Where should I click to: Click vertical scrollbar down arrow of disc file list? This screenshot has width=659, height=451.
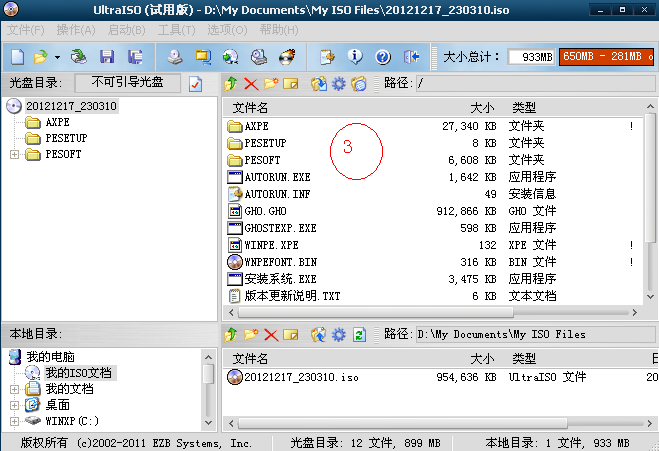click(x=650, y=296)
